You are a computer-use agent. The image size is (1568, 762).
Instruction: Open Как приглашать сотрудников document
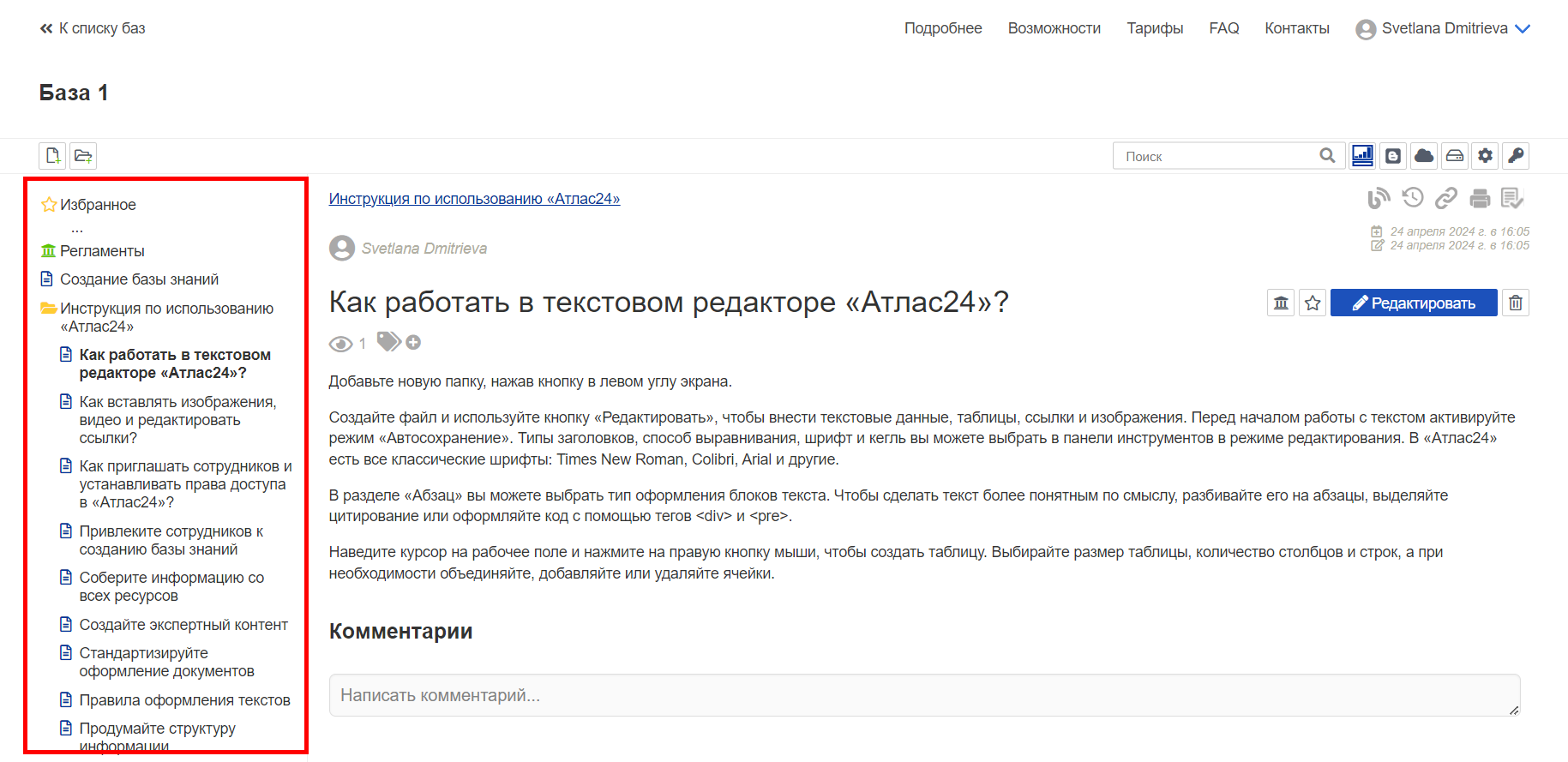pyautogui.click(x=185, y=484)
